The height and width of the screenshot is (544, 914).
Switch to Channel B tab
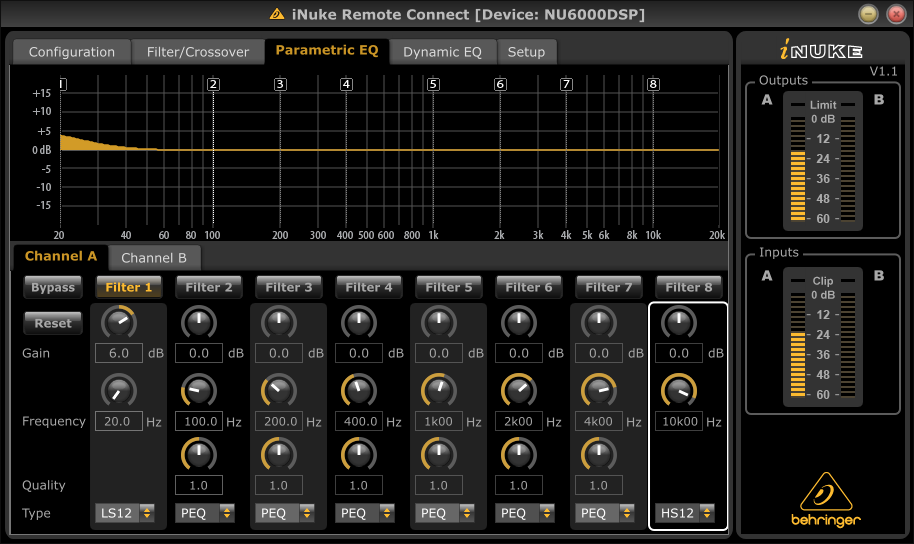coord(154,258)
